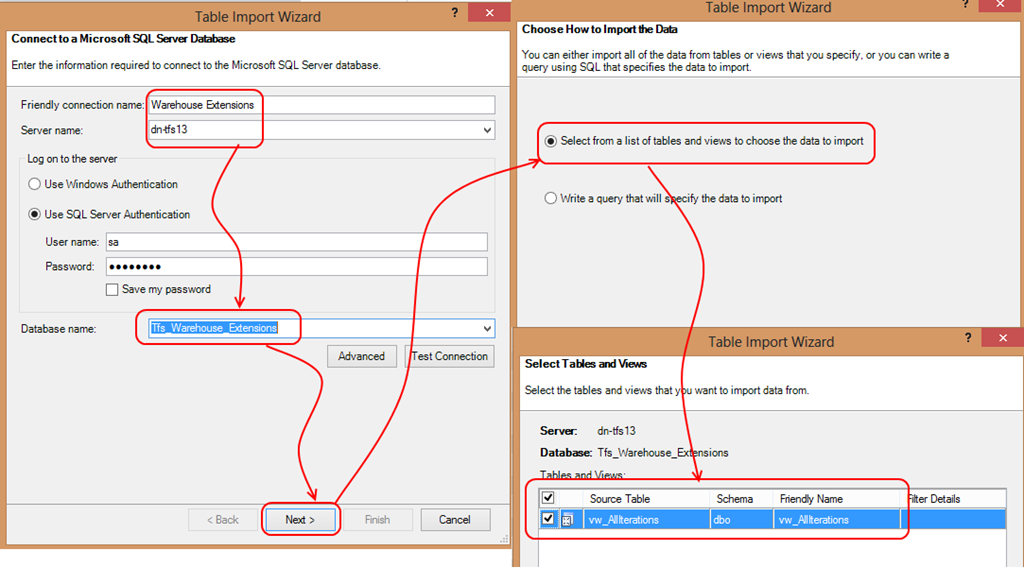Open the Database name dropdown list
The height and width of the screenshot is (568, 1024).
point(487,328)
